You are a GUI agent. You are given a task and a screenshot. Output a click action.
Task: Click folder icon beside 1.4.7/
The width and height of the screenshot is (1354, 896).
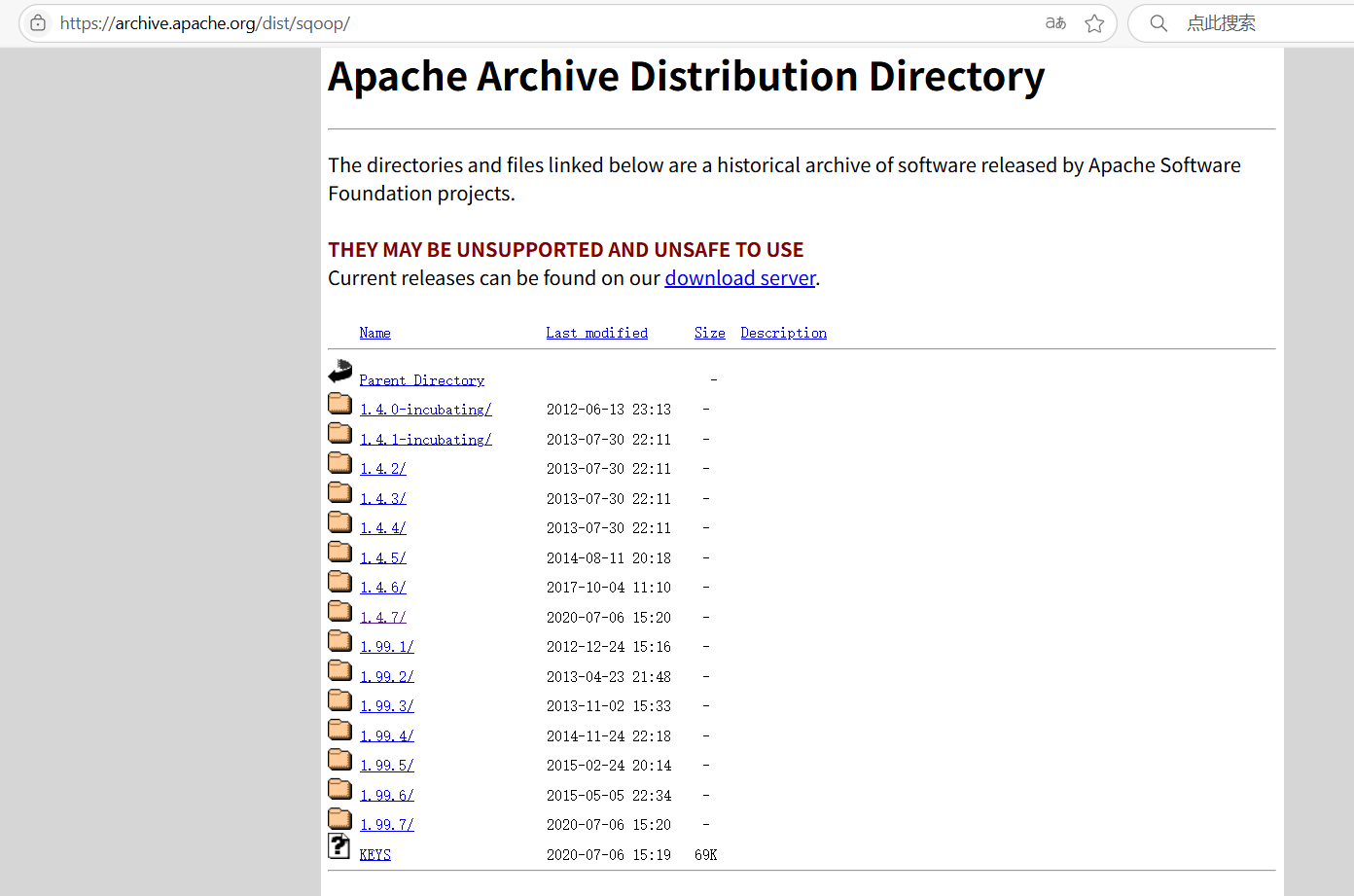click(339, 610)
